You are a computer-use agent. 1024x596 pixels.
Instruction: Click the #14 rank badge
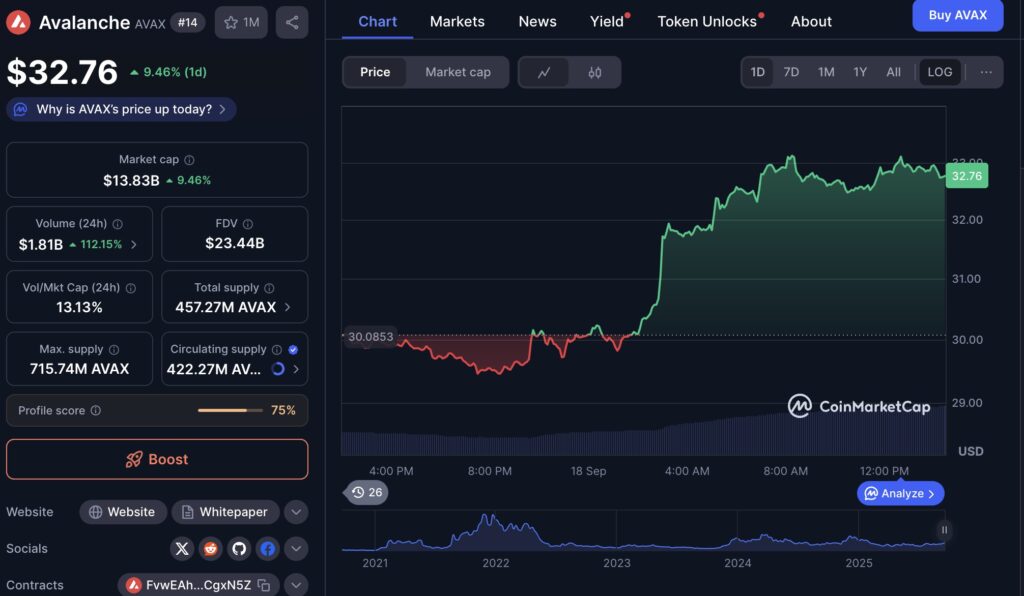coord(187,23)
